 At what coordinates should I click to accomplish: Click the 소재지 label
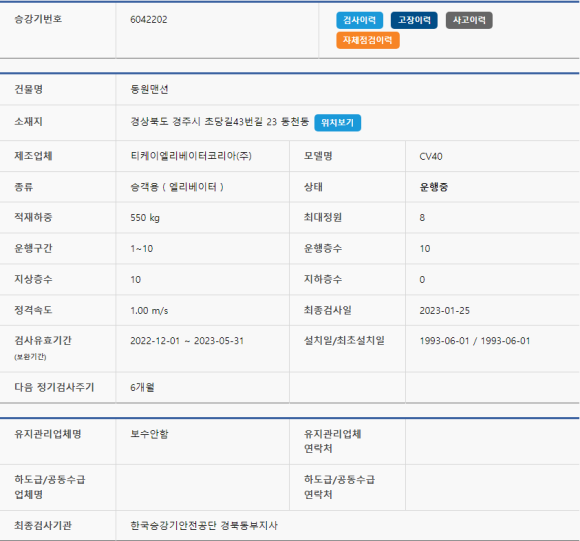[x=28, y=122]
